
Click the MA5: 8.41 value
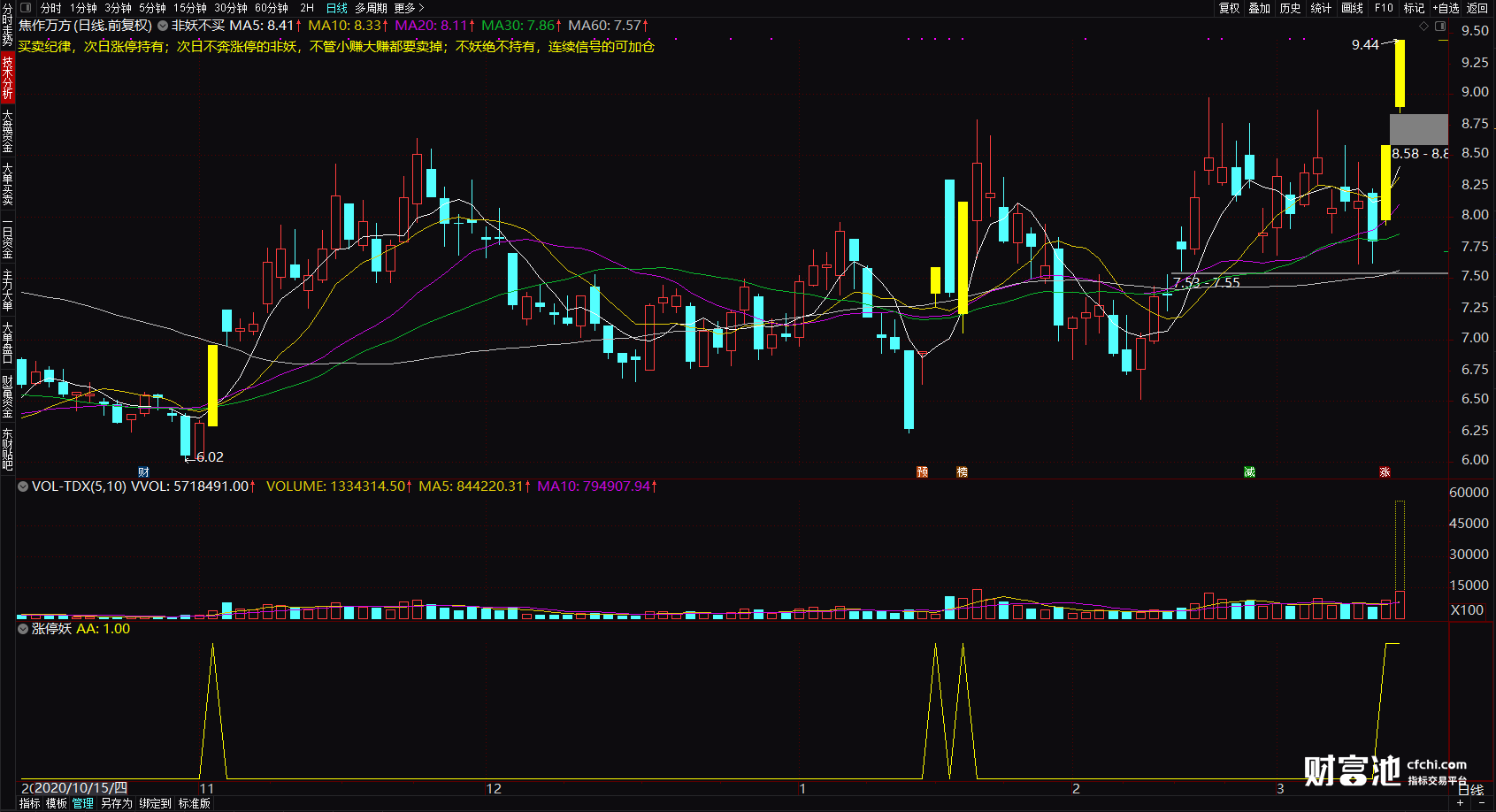[x=265, y=26]
